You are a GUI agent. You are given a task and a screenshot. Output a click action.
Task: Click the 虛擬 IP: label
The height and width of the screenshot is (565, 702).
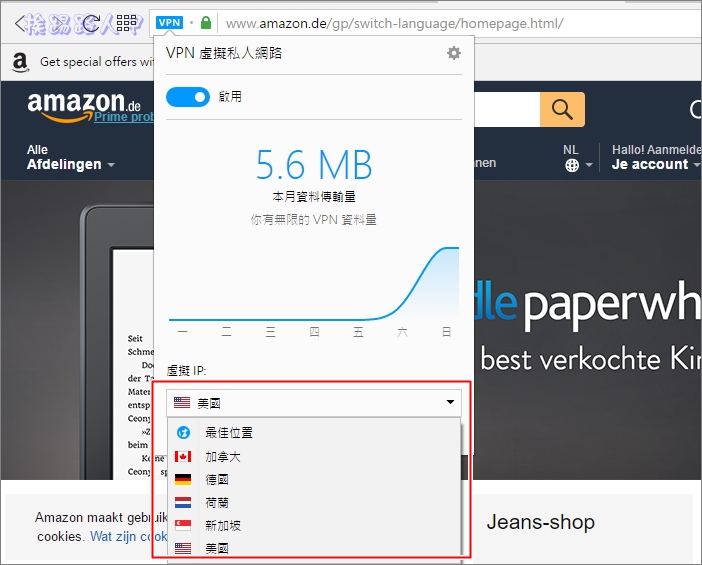[x=186, y=371]
